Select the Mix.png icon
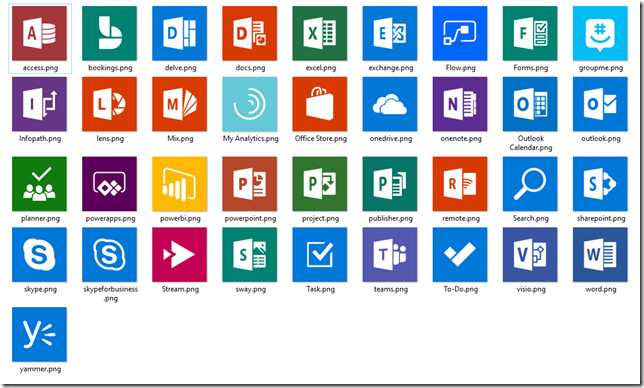644x388 pixels. tap(179, 104)
